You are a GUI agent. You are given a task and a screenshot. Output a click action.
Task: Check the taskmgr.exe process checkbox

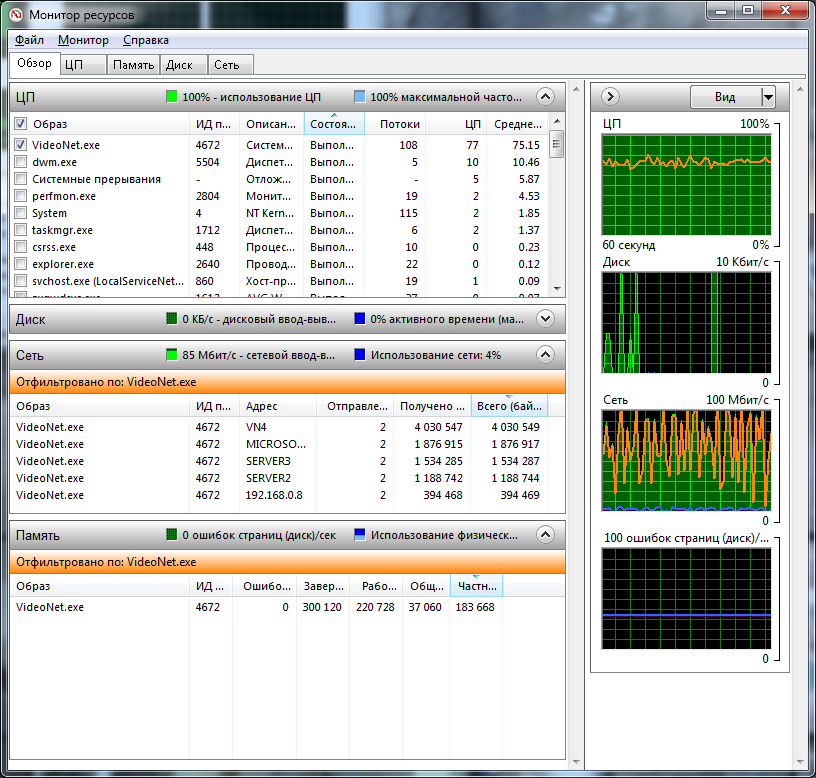pyautogui.click(x=20, y=230)
